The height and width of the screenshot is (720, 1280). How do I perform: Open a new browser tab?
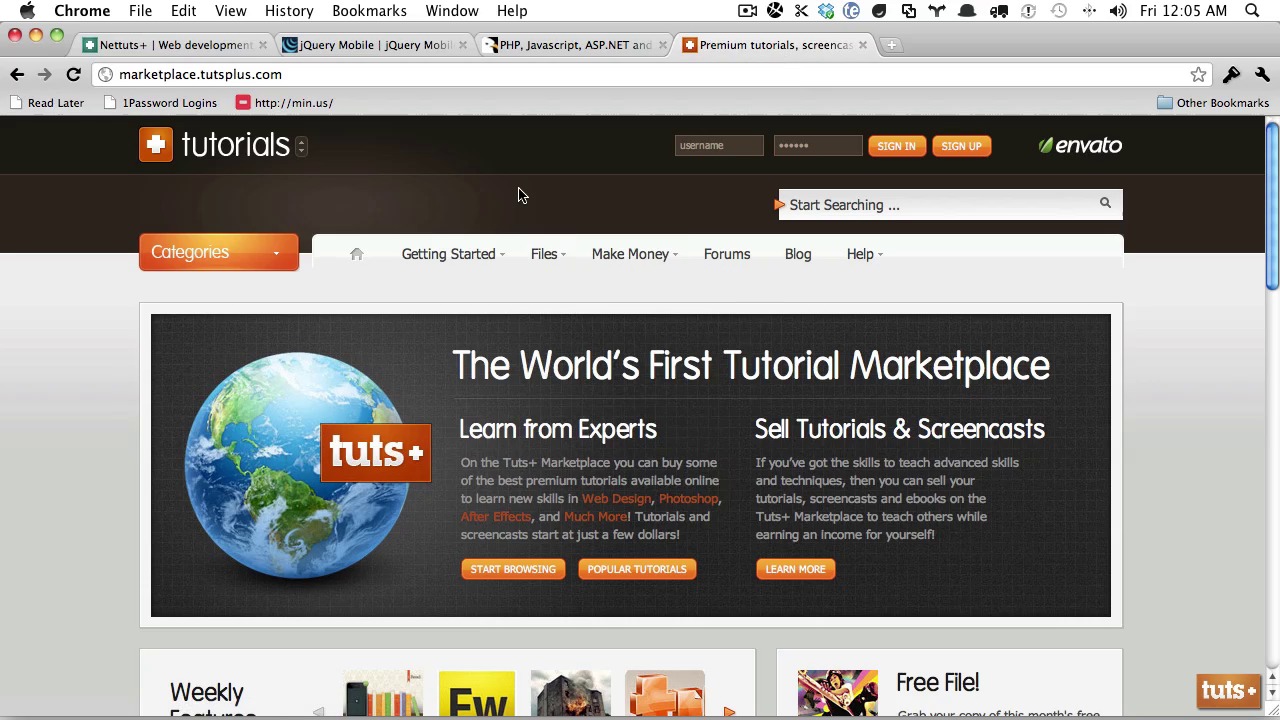(x=892, y=45)
